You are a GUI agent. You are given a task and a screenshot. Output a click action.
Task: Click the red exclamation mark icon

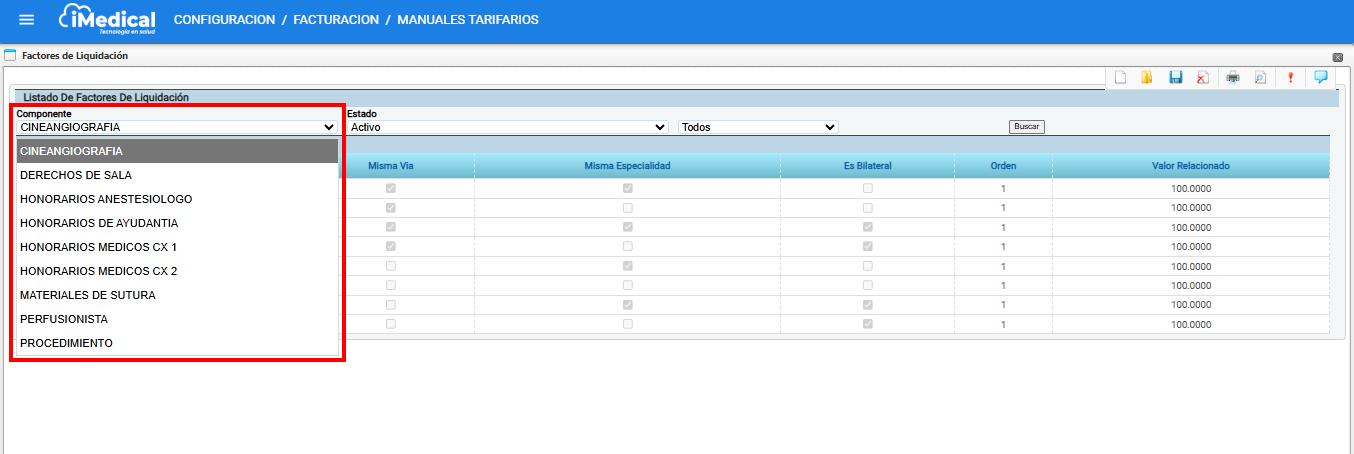point(1290,77)
